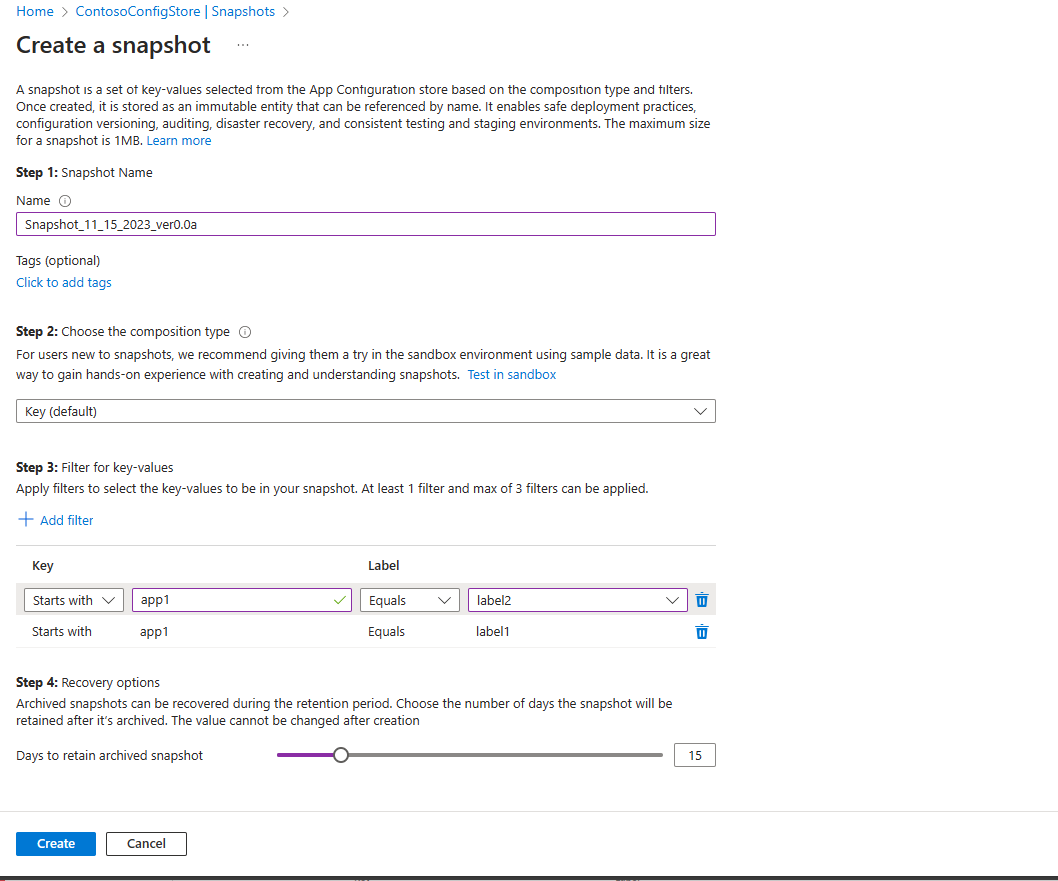1058x881 pixels.
Task: Click the Create button
Action: click(x=55, y=843)
